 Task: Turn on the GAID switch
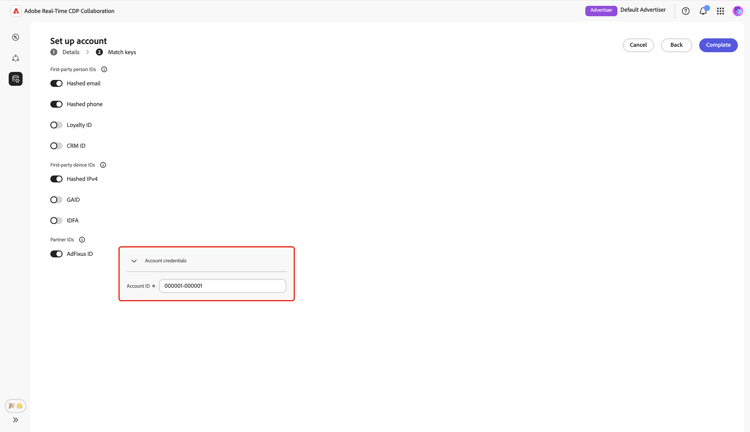56,200
